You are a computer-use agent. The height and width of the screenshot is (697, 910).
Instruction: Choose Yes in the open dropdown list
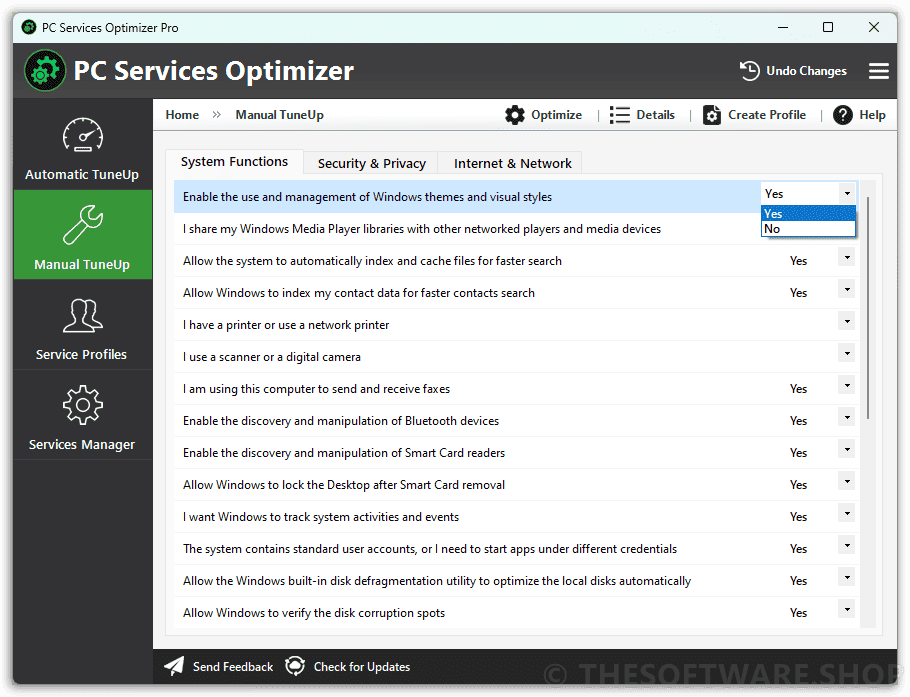(808, 214)
